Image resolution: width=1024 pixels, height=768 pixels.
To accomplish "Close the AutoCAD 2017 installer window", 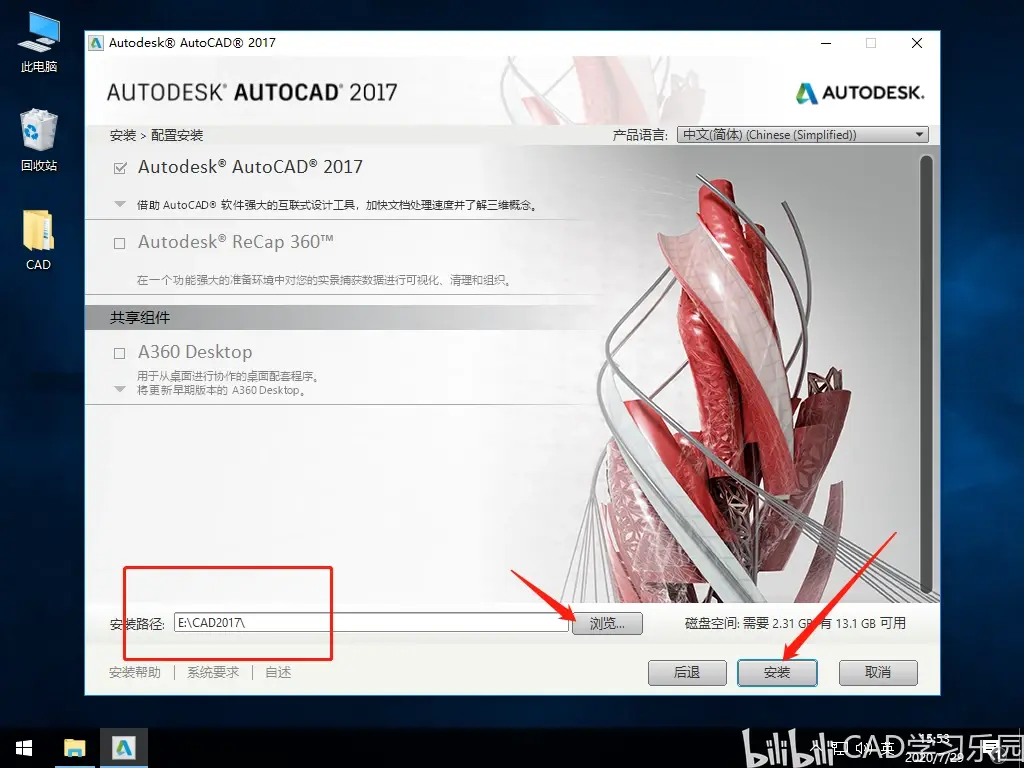I will pyautogui.click(x=917, y=43).
